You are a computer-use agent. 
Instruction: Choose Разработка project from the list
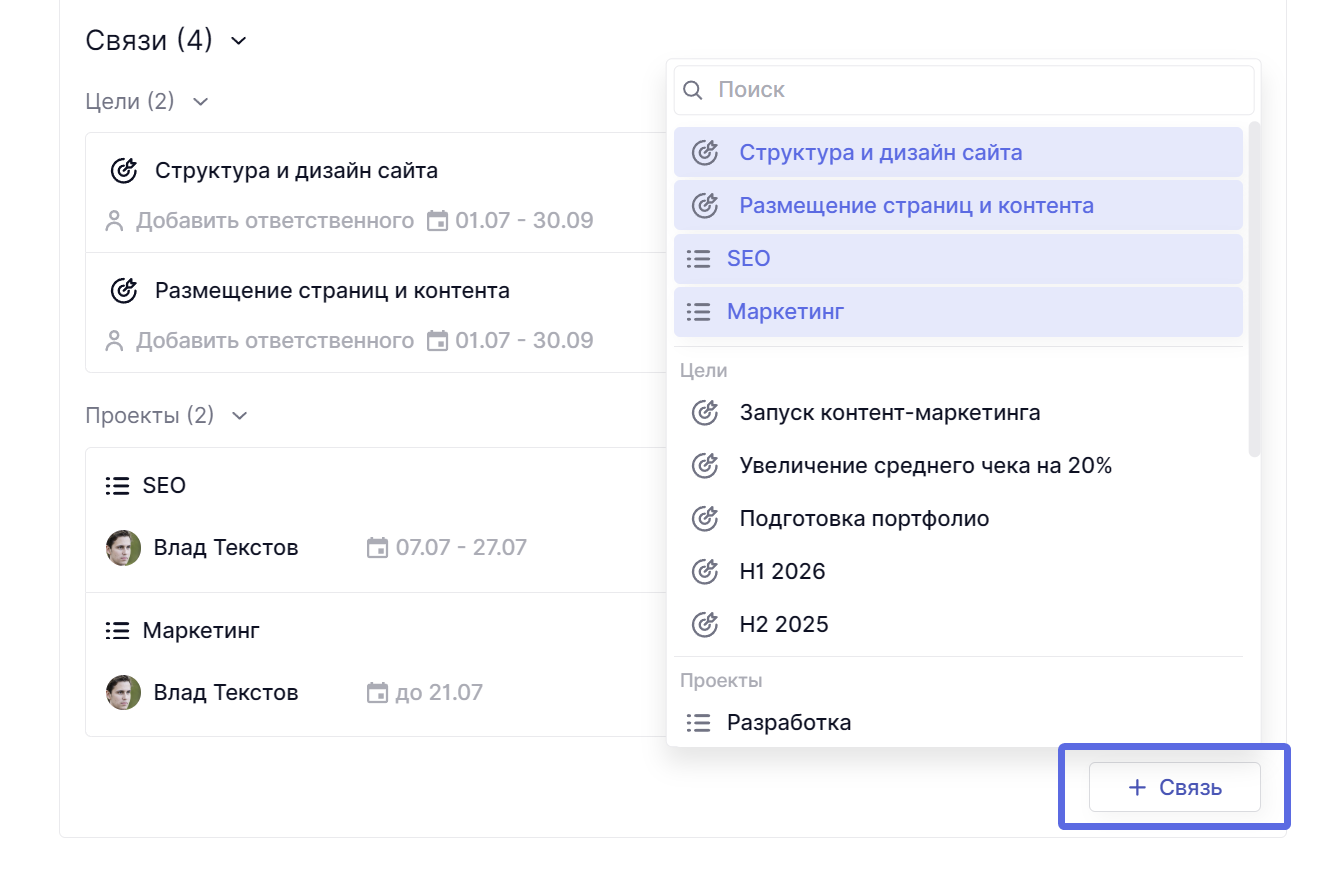point(788,722)
